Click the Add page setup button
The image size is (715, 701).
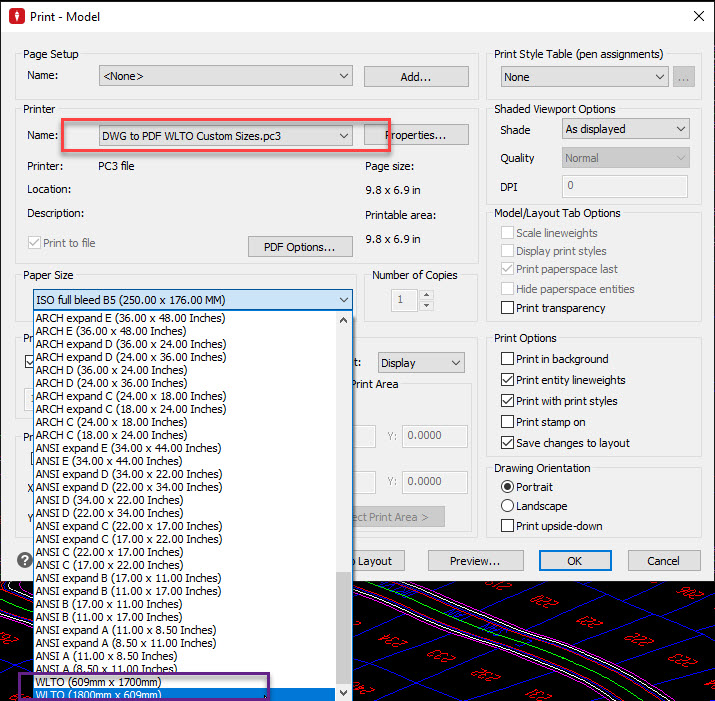tap(415, 77)
